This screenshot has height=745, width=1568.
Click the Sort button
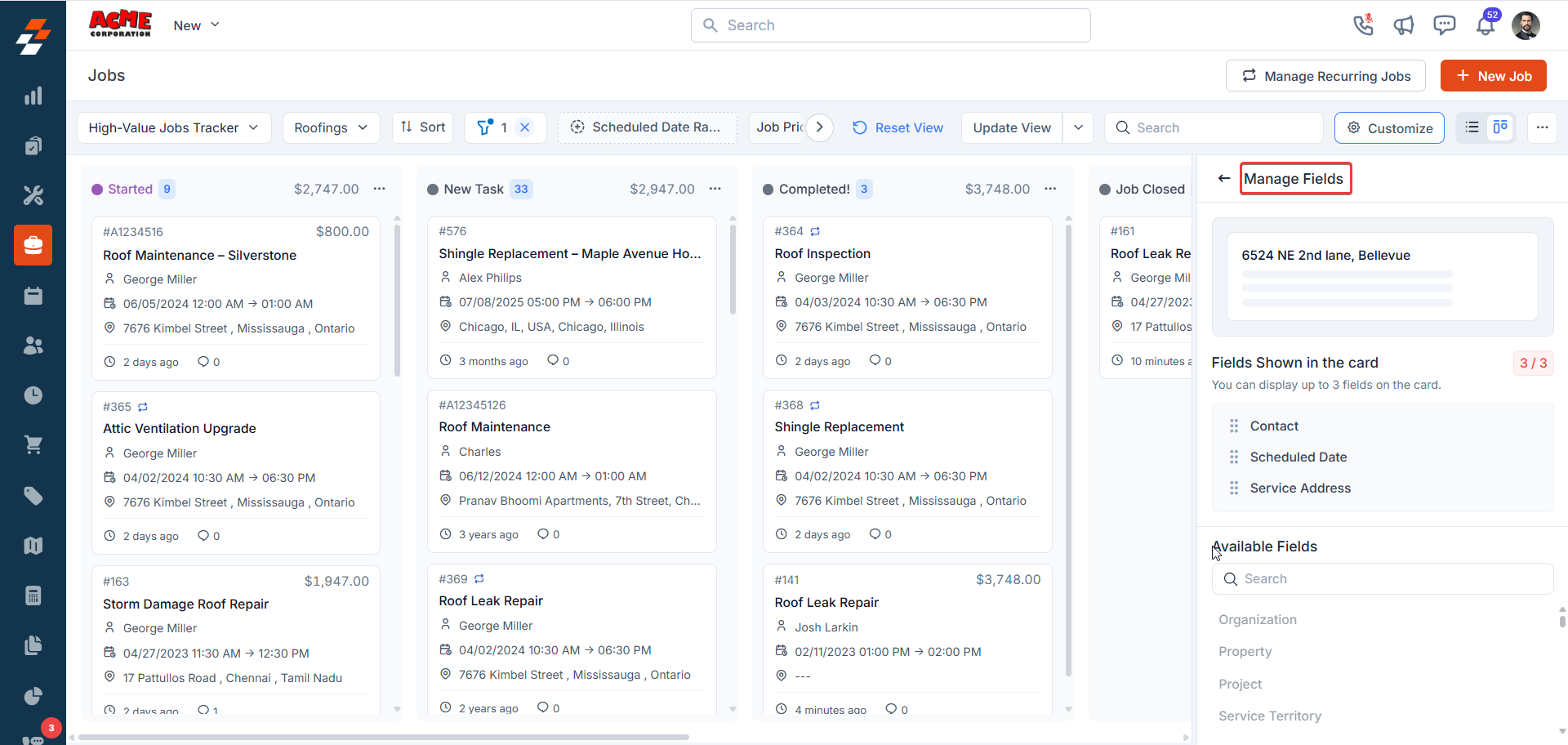[423, 127]
